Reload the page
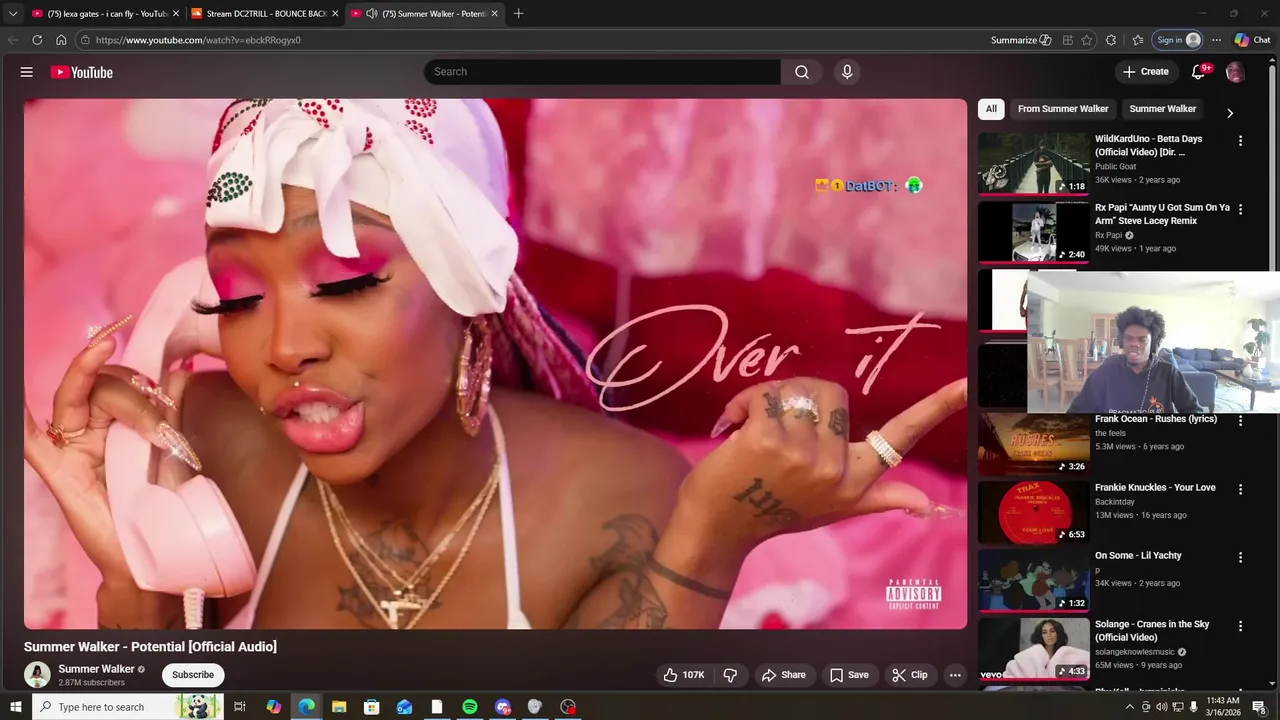 pyautogui.click(x=37, y=40)
